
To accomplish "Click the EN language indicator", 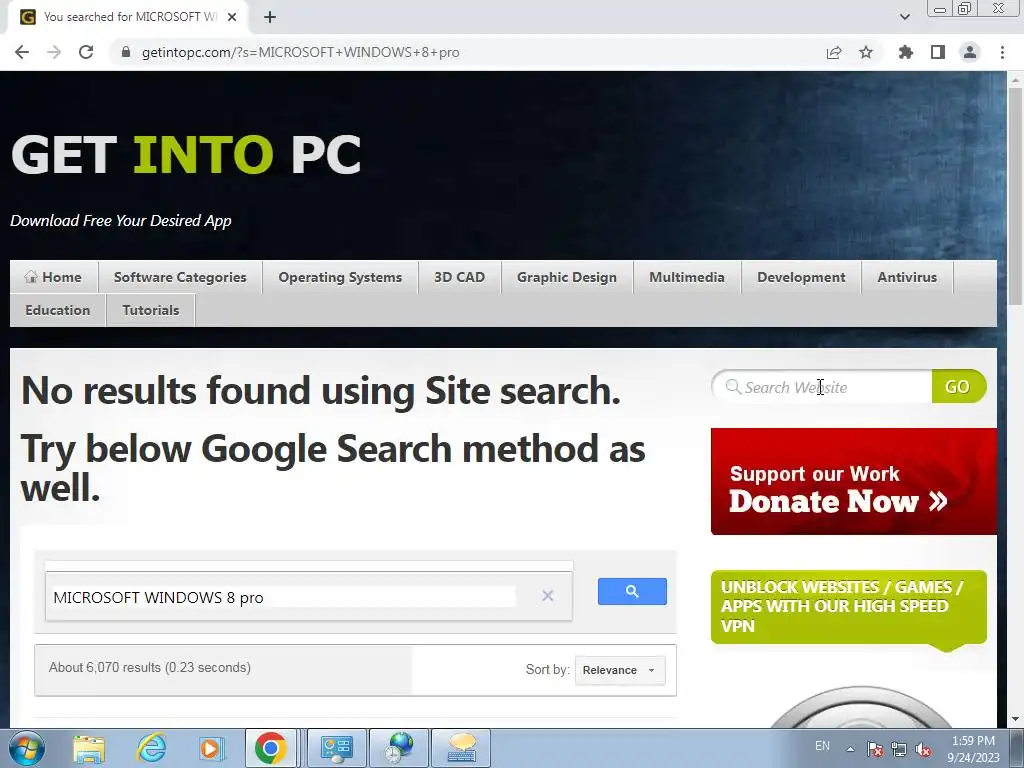I will pos(822,745).
